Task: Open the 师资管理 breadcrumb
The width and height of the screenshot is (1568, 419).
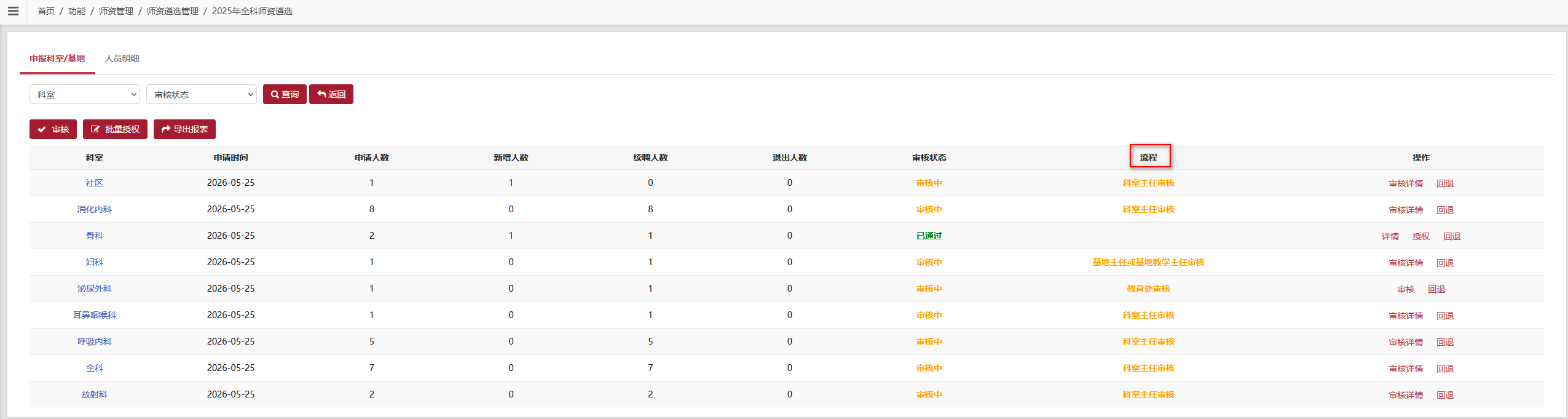Action: coord(116,11)
